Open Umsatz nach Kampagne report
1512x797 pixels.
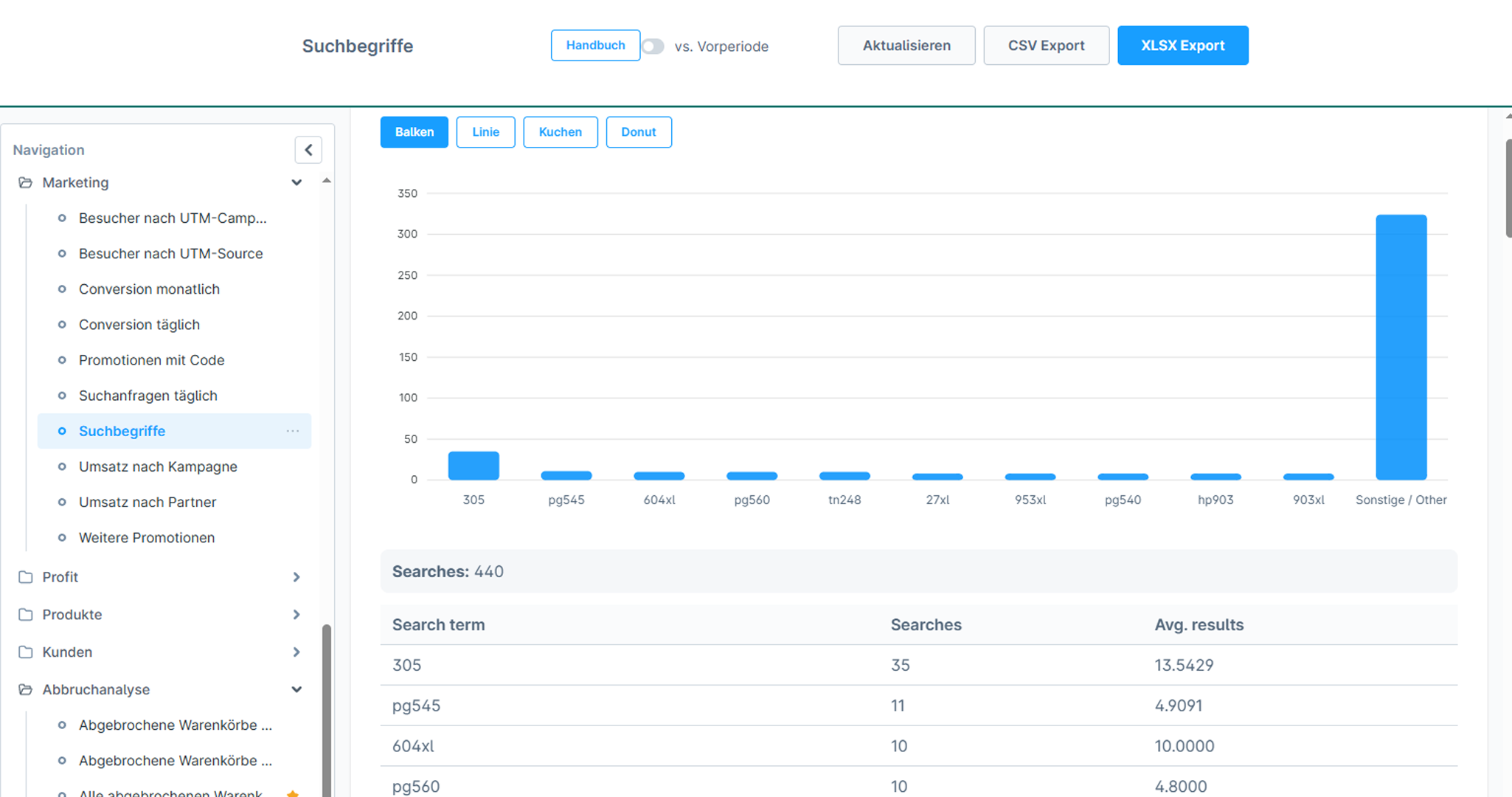pos(159,466)
